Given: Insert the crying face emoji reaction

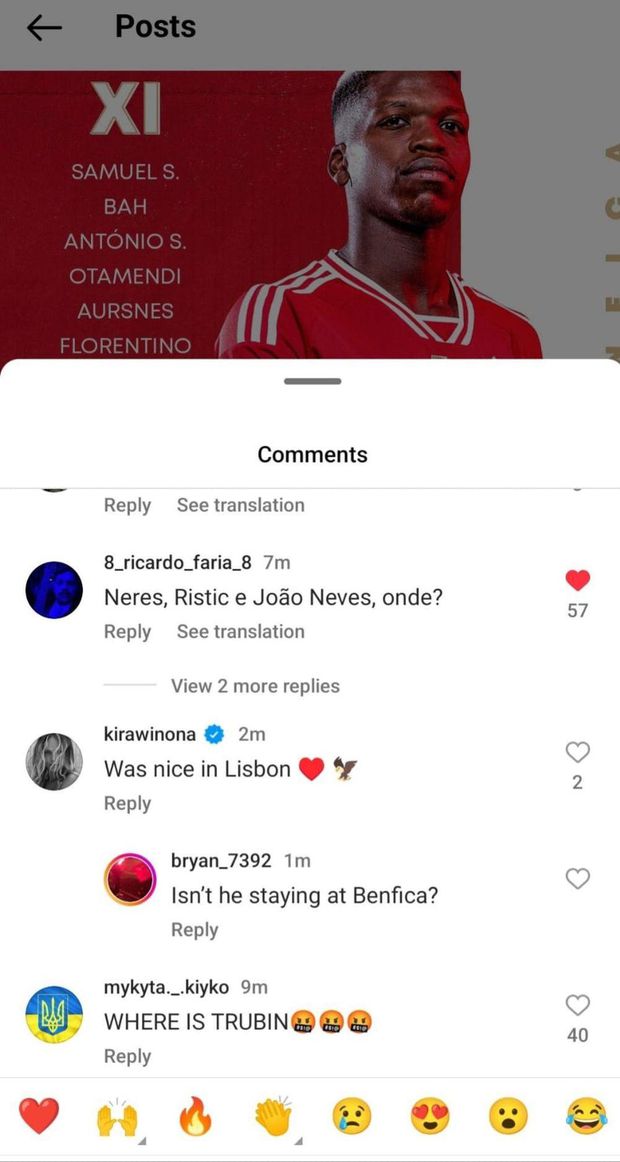Looking at the screenshot, I should [352, 1117].
